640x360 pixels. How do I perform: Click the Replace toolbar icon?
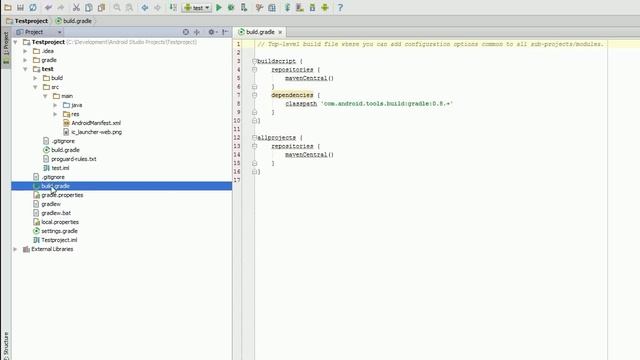[x=129, y=7]
